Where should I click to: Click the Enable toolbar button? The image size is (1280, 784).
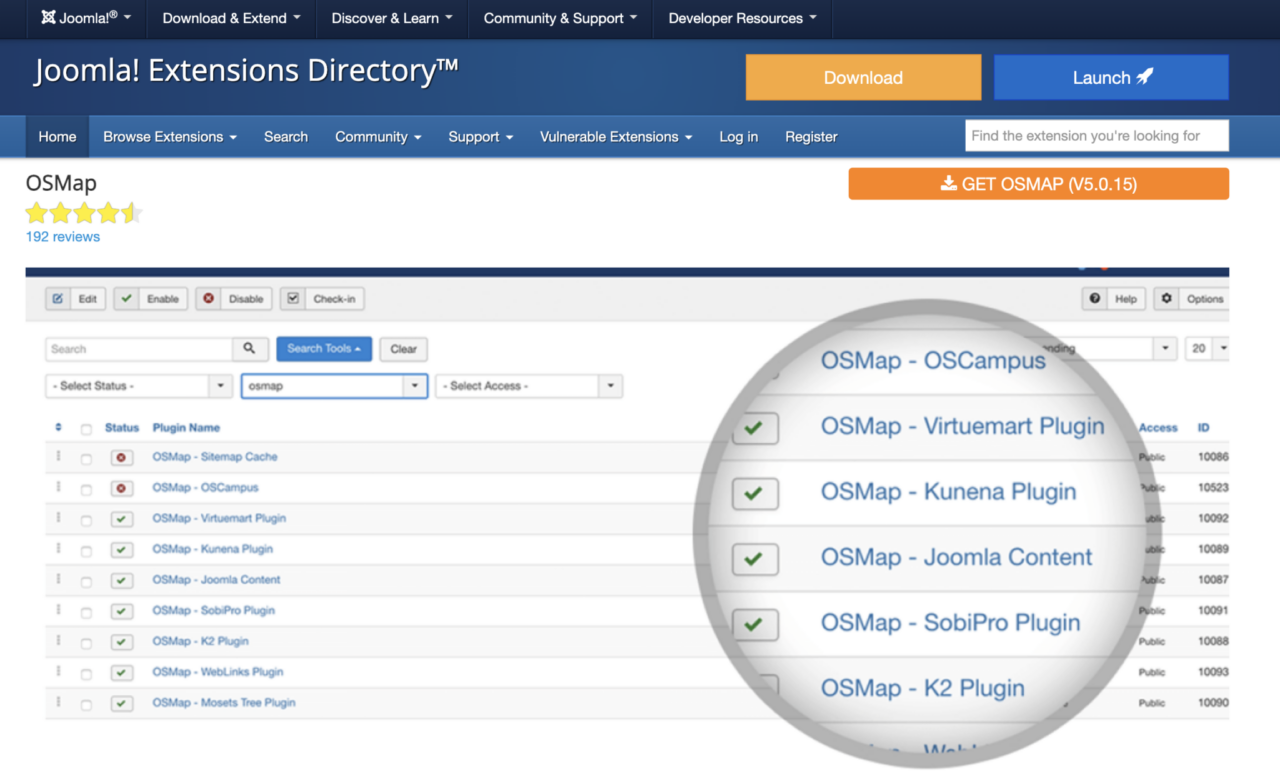pos(151,298)
